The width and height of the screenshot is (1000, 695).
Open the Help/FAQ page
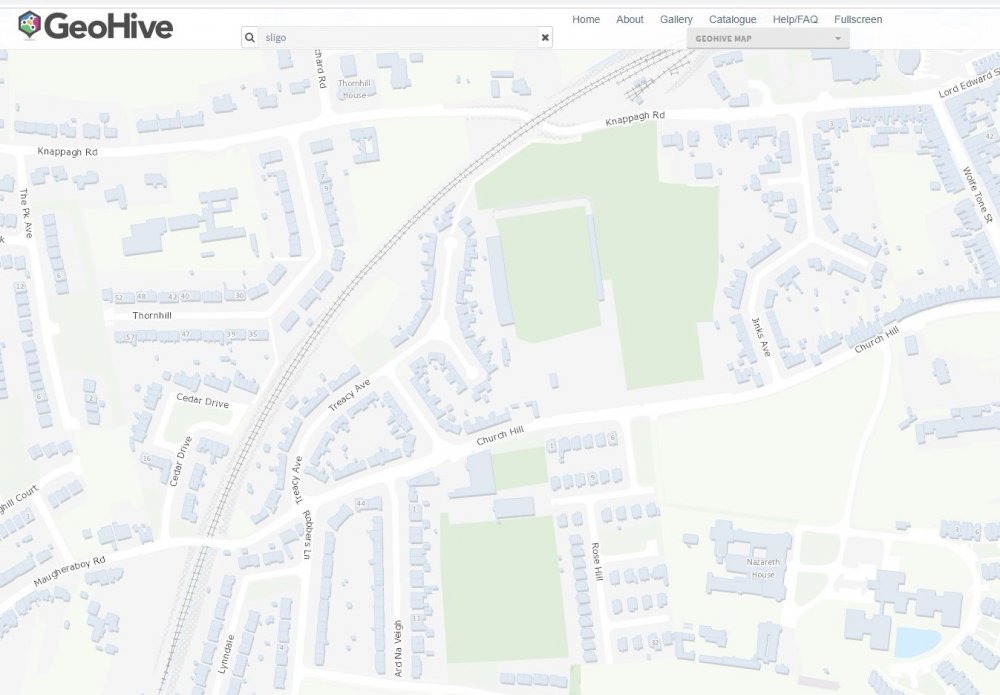[x=795, y=19]
